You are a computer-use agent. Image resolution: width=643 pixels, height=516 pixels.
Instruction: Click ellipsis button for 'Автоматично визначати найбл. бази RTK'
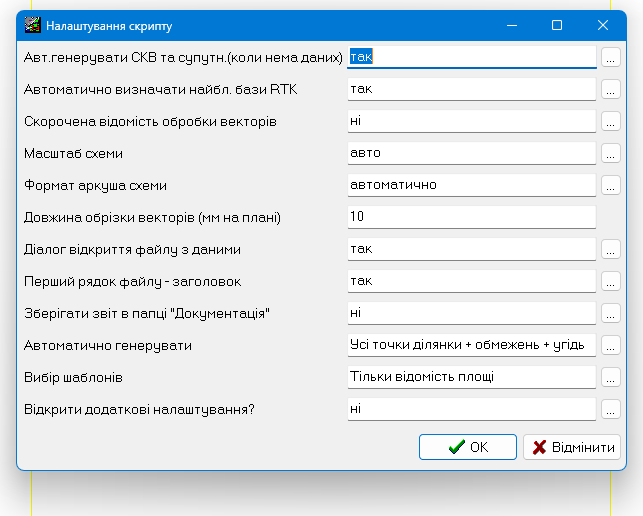(611, 90)
